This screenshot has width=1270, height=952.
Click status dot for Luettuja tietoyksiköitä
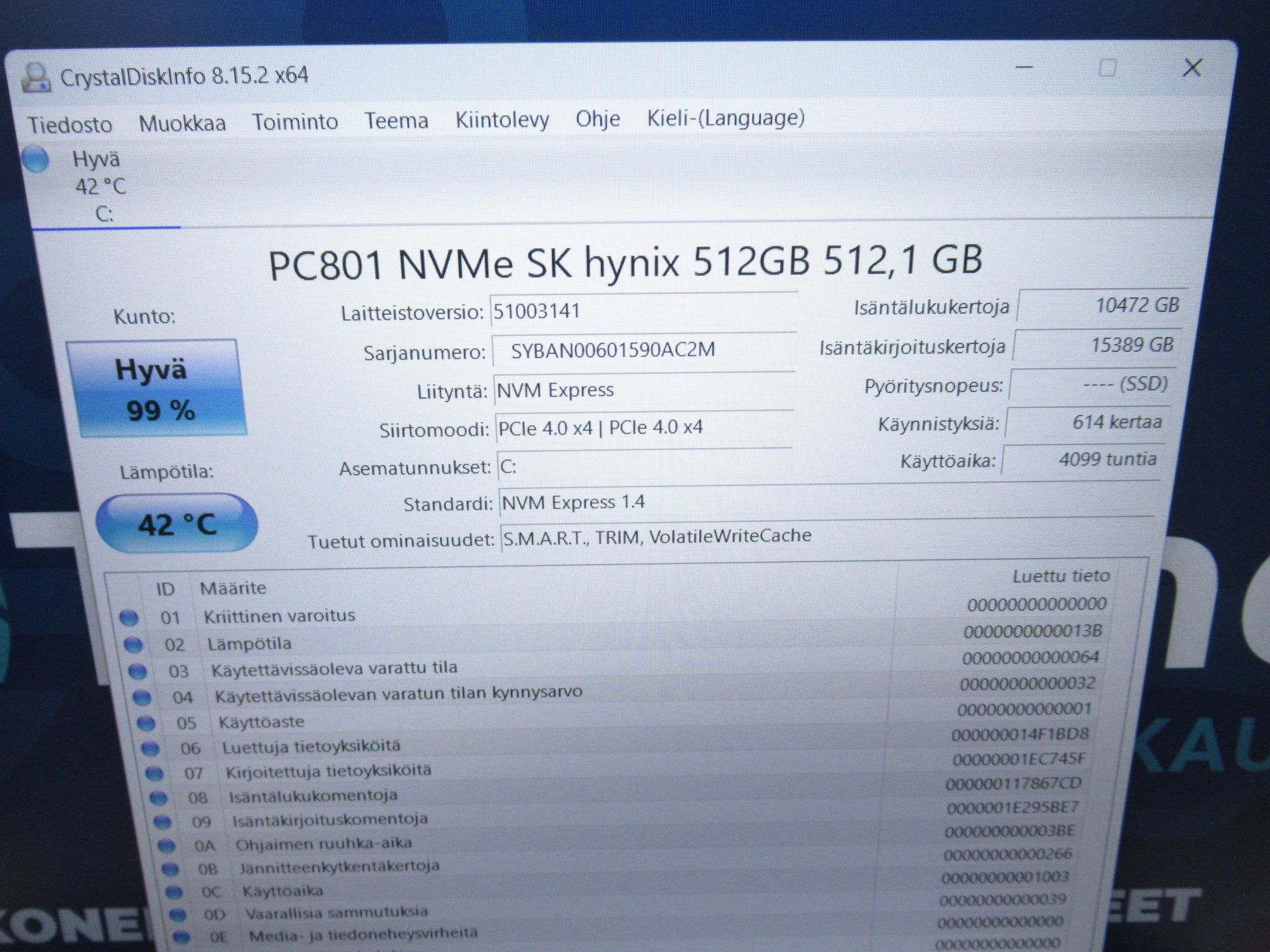point(150,749)
